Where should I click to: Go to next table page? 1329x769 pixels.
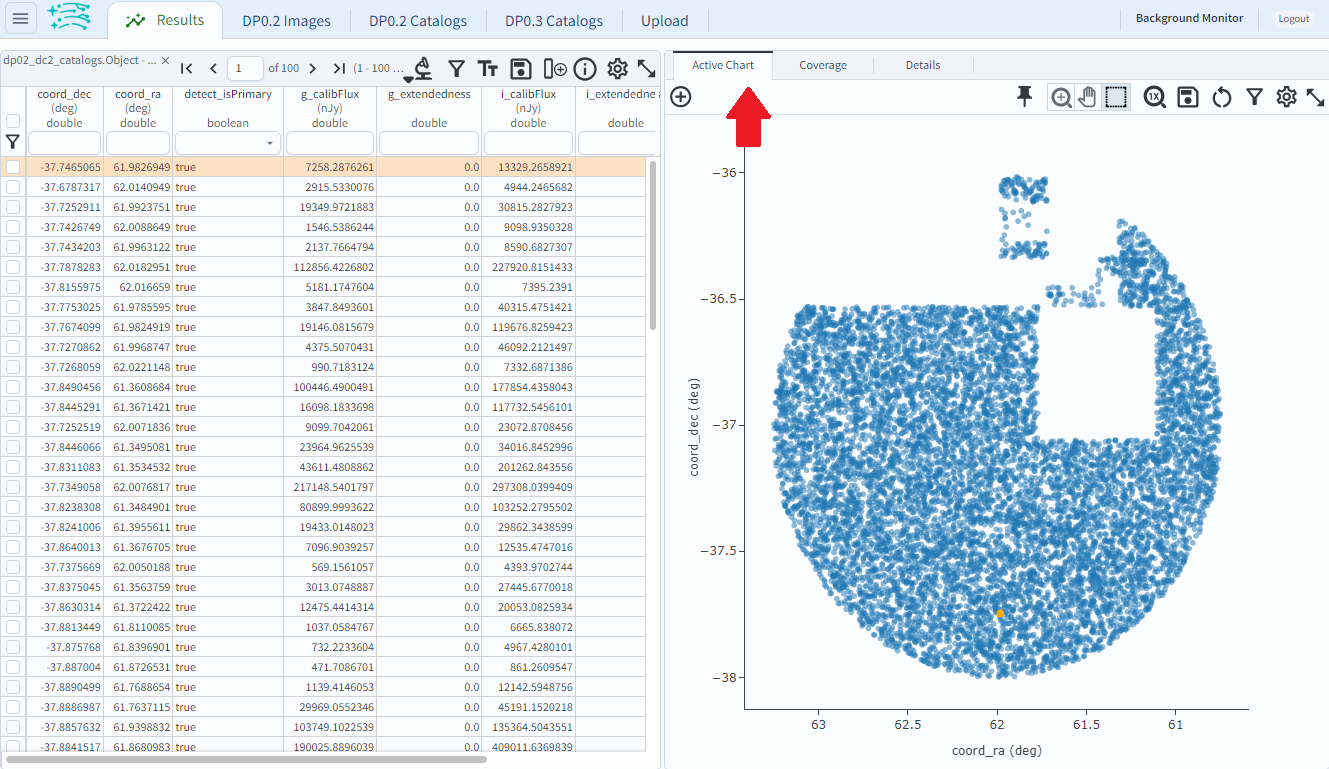pyautogui.click(x=312, y=68)
